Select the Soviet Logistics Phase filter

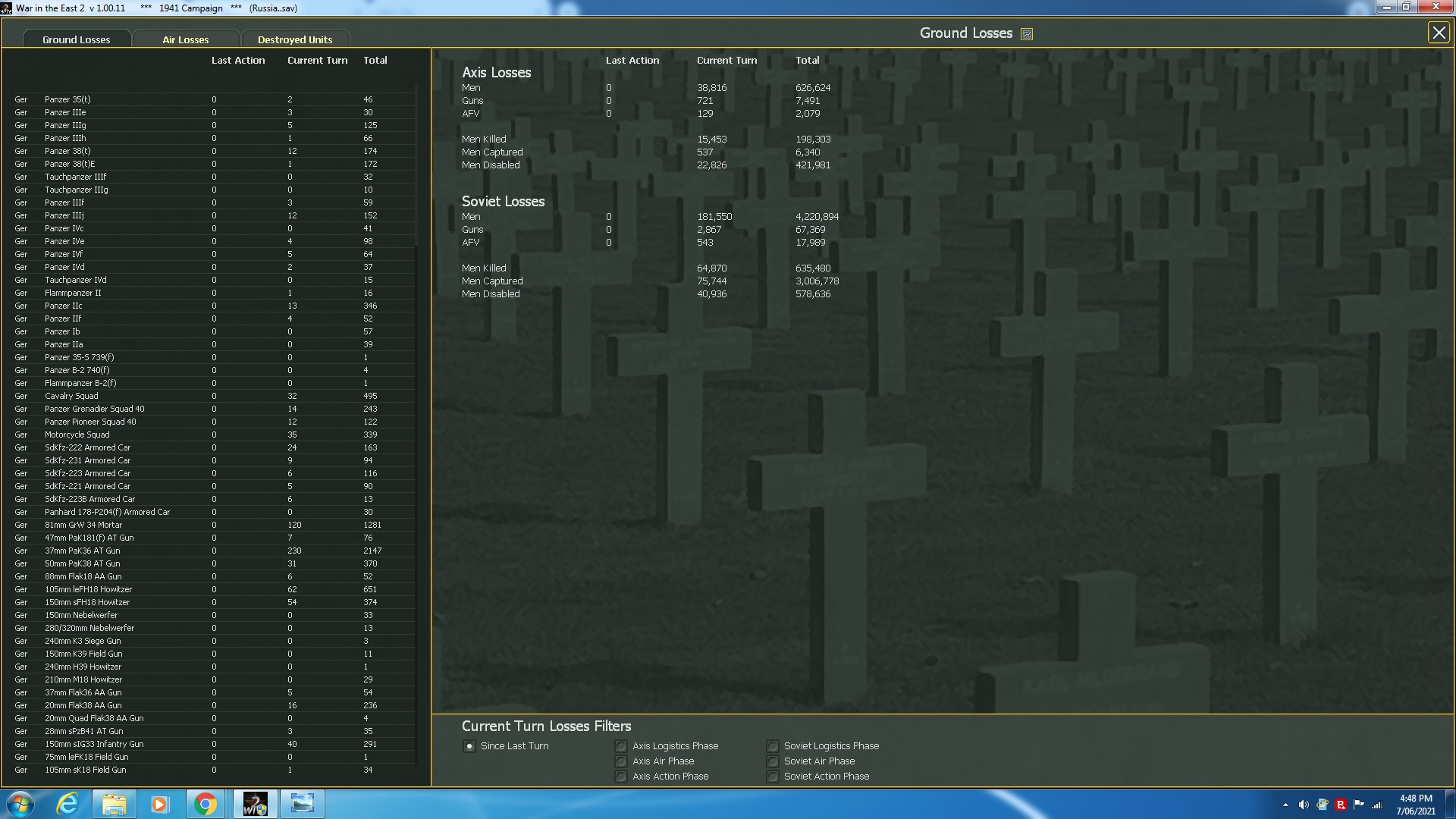(x=773, y=746)
